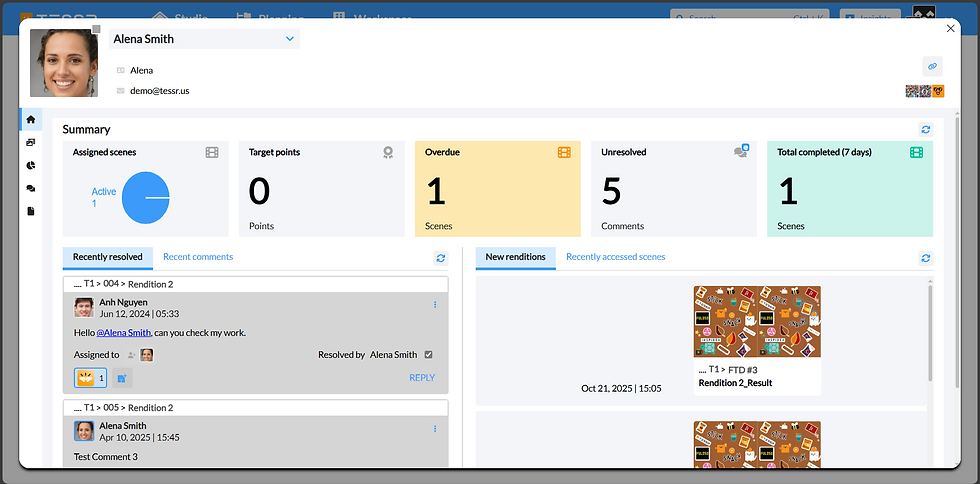The height and width of the screenshot is (484, 980).
Task: Click the 'Test Comment 3' text
Action: 106,456
